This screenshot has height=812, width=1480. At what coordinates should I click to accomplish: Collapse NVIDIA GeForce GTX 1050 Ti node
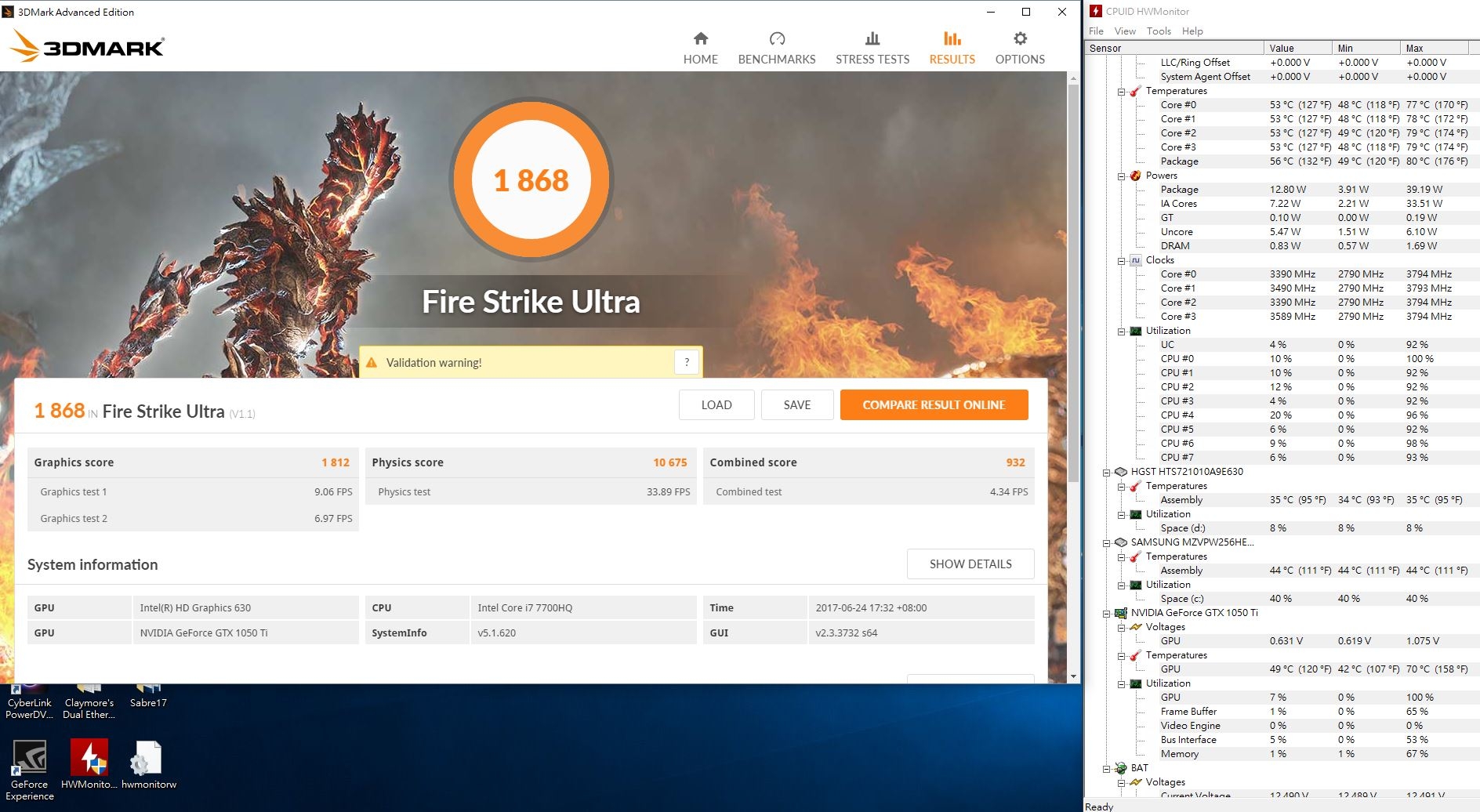1106,614
